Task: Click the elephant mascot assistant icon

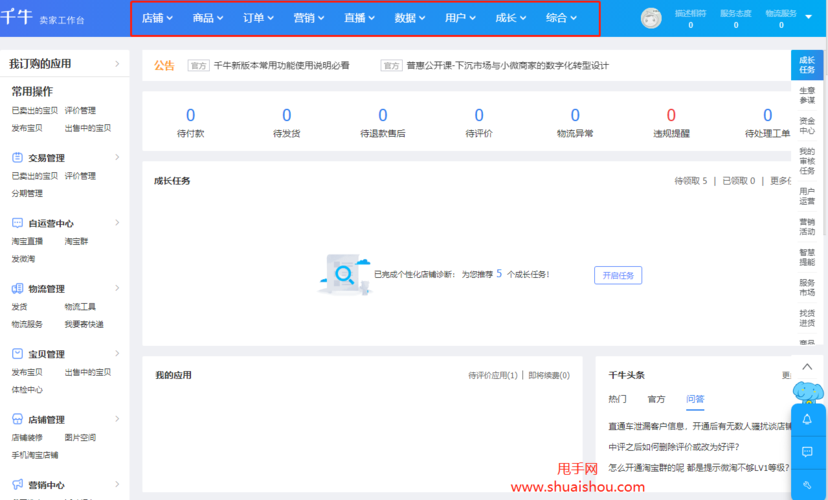Action: 808,393
